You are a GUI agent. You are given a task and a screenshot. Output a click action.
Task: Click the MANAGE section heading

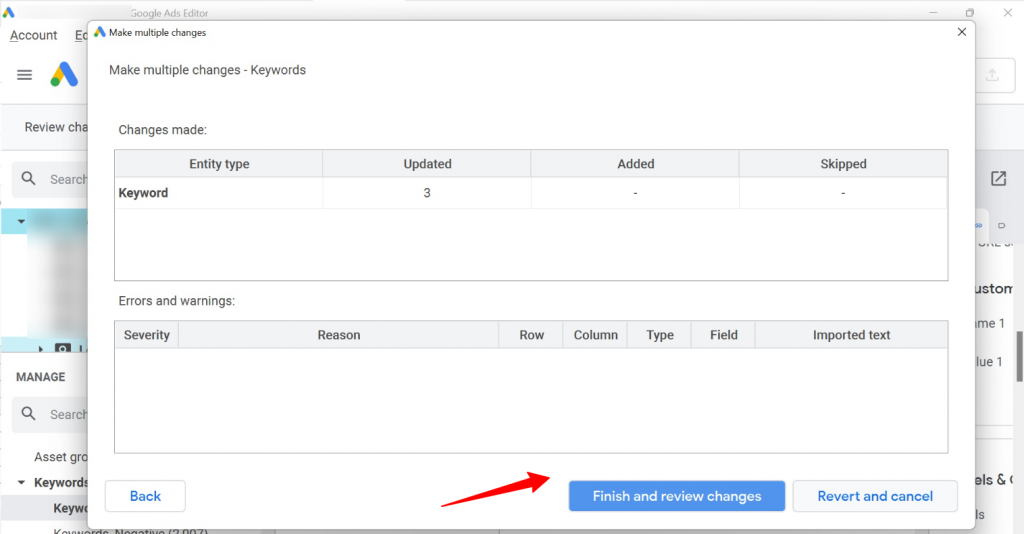tap(40, 377)
